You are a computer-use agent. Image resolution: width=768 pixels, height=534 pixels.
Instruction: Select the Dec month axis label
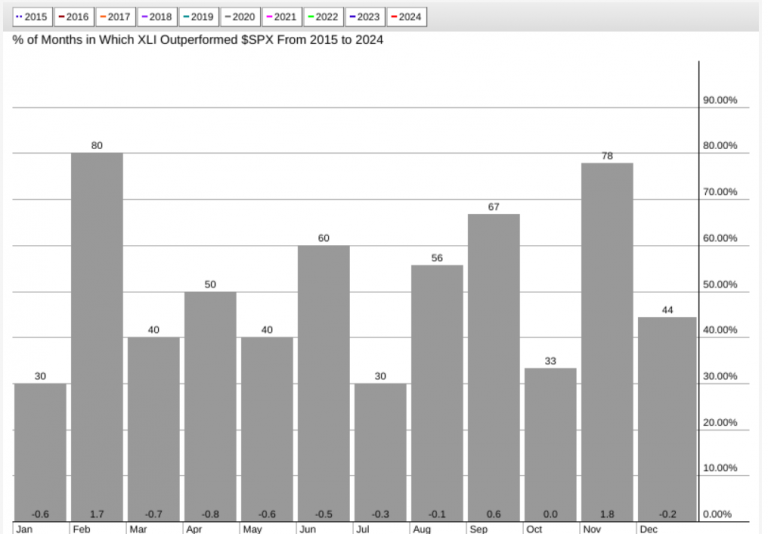point(648,529)
